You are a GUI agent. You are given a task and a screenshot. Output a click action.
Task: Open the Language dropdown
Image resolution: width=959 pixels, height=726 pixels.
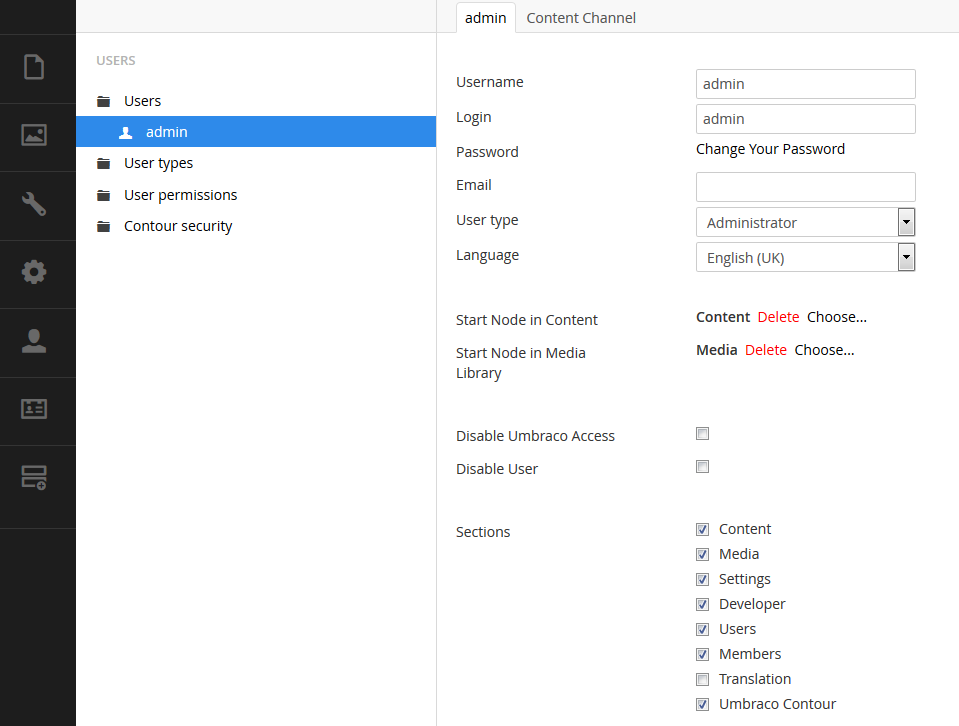coord(805,257)
